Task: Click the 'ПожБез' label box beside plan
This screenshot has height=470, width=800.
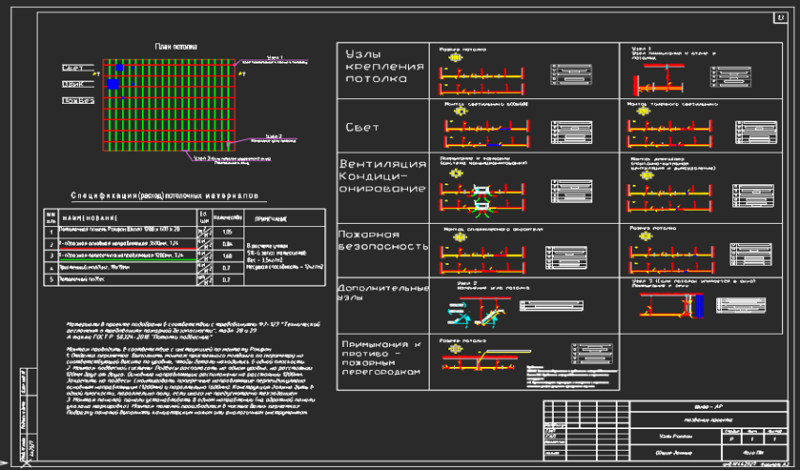Action: coord(78,101)
